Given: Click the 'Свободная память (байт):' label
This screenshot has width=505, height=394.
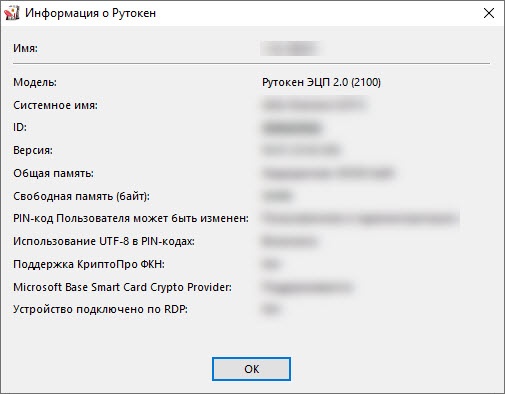Looking at the screenshot, I should 81,196.
